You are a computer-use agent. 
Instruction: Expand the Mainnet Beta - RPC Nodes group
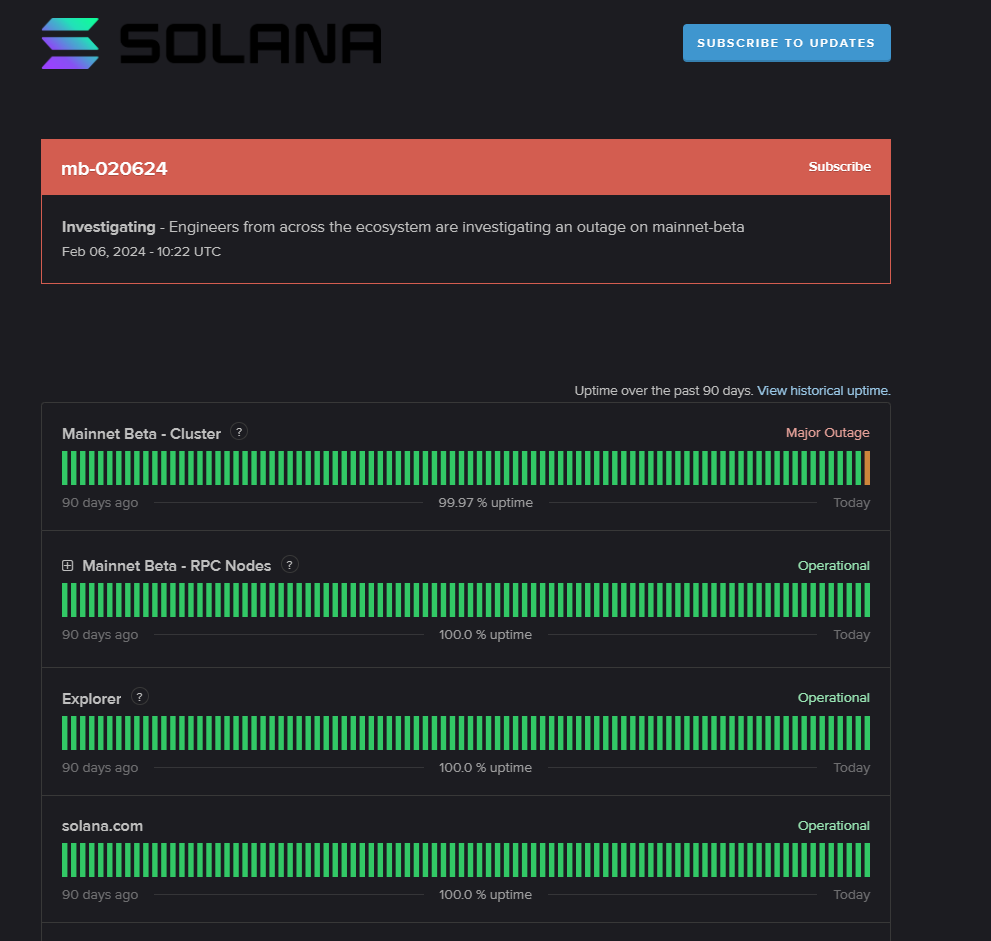pos(68,566)
